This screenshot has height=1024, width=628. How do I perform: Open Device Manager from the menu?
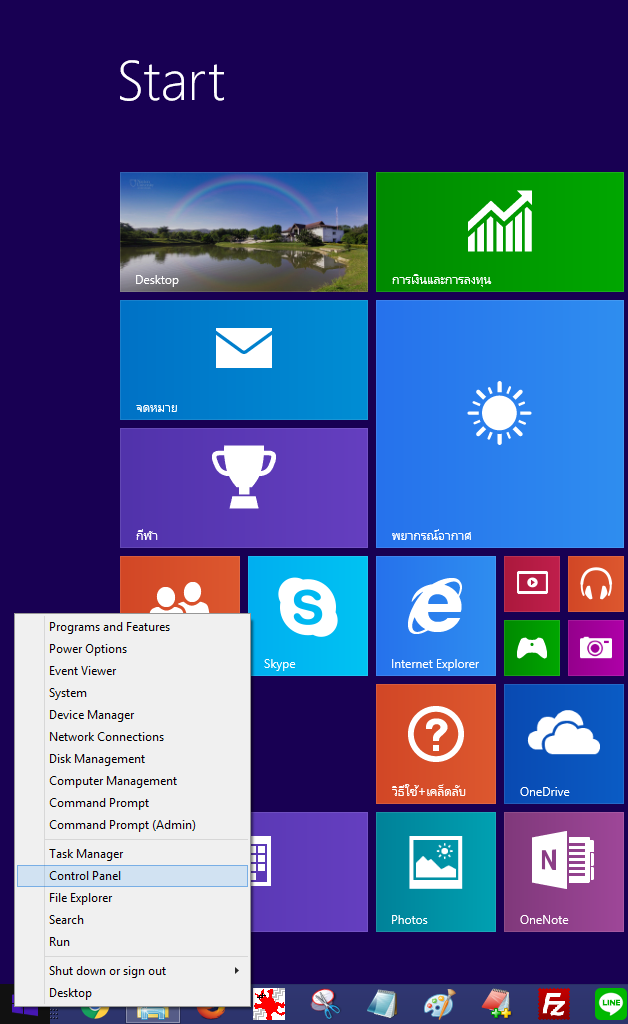[x=133, y=715]
